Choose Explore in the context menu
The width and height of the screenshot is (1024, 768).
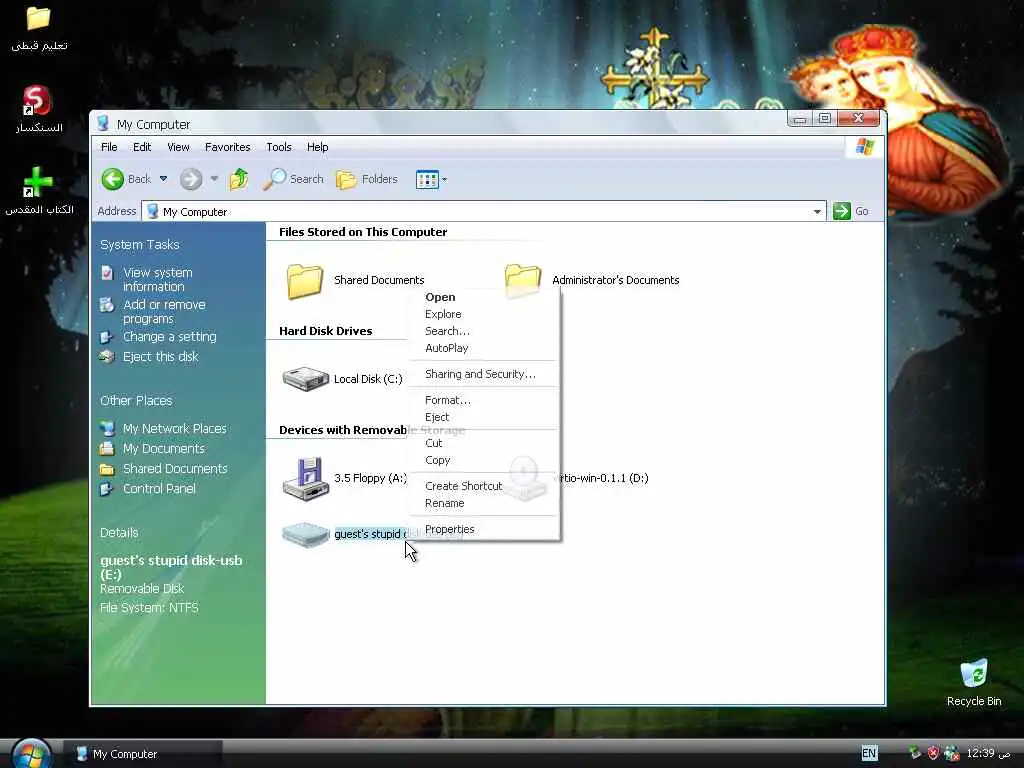tap(484, 314)
